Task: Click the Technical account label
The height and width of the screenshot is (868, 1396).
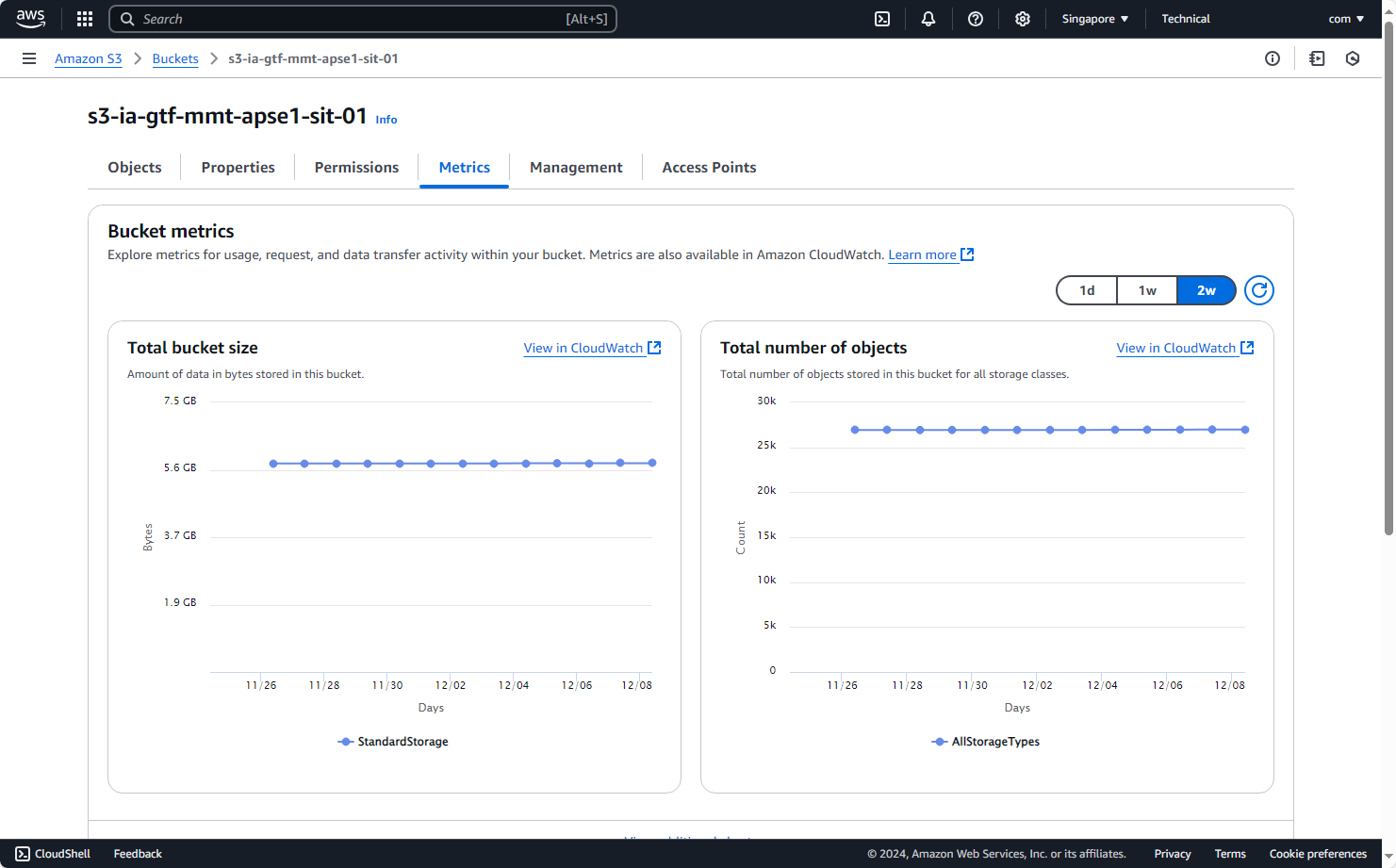Action: click(x=1186, y=19)
